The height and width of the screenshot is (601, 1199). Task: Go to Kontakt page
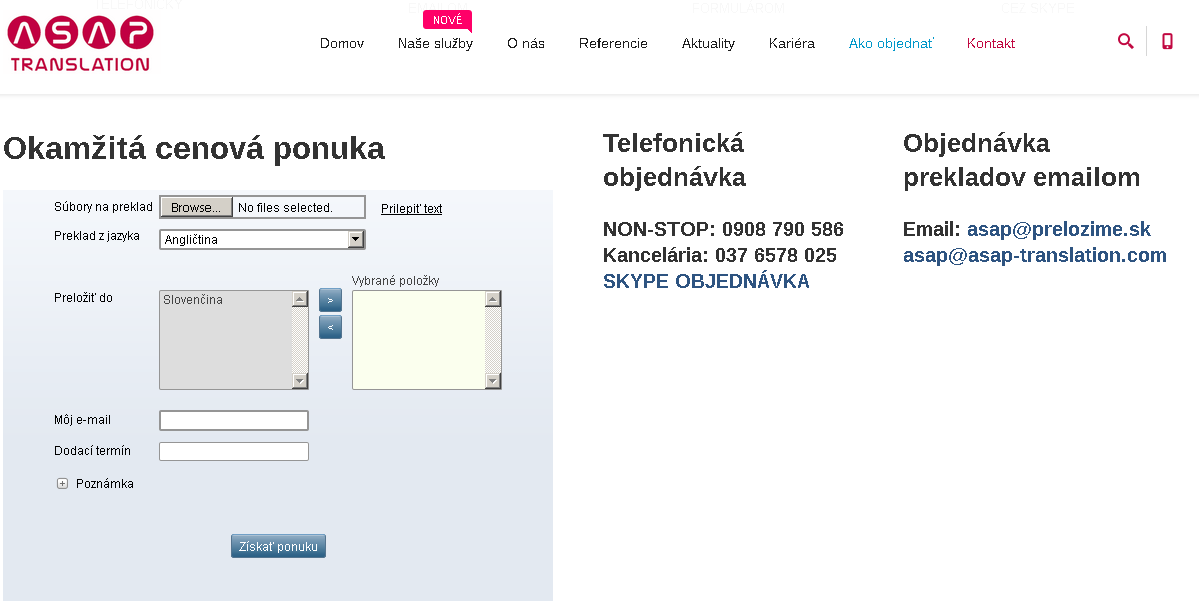tap(991, 44)
